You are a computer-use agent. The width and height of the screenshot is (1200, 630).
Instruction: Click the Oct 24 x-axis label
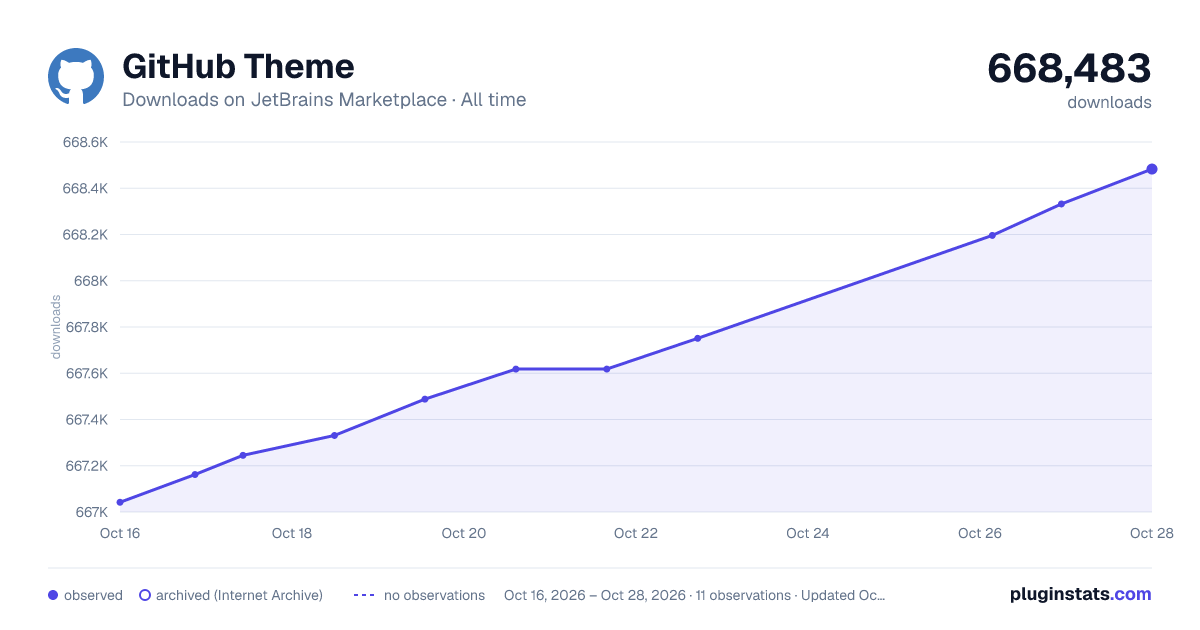pyautogui.click(x=808, y=533)
